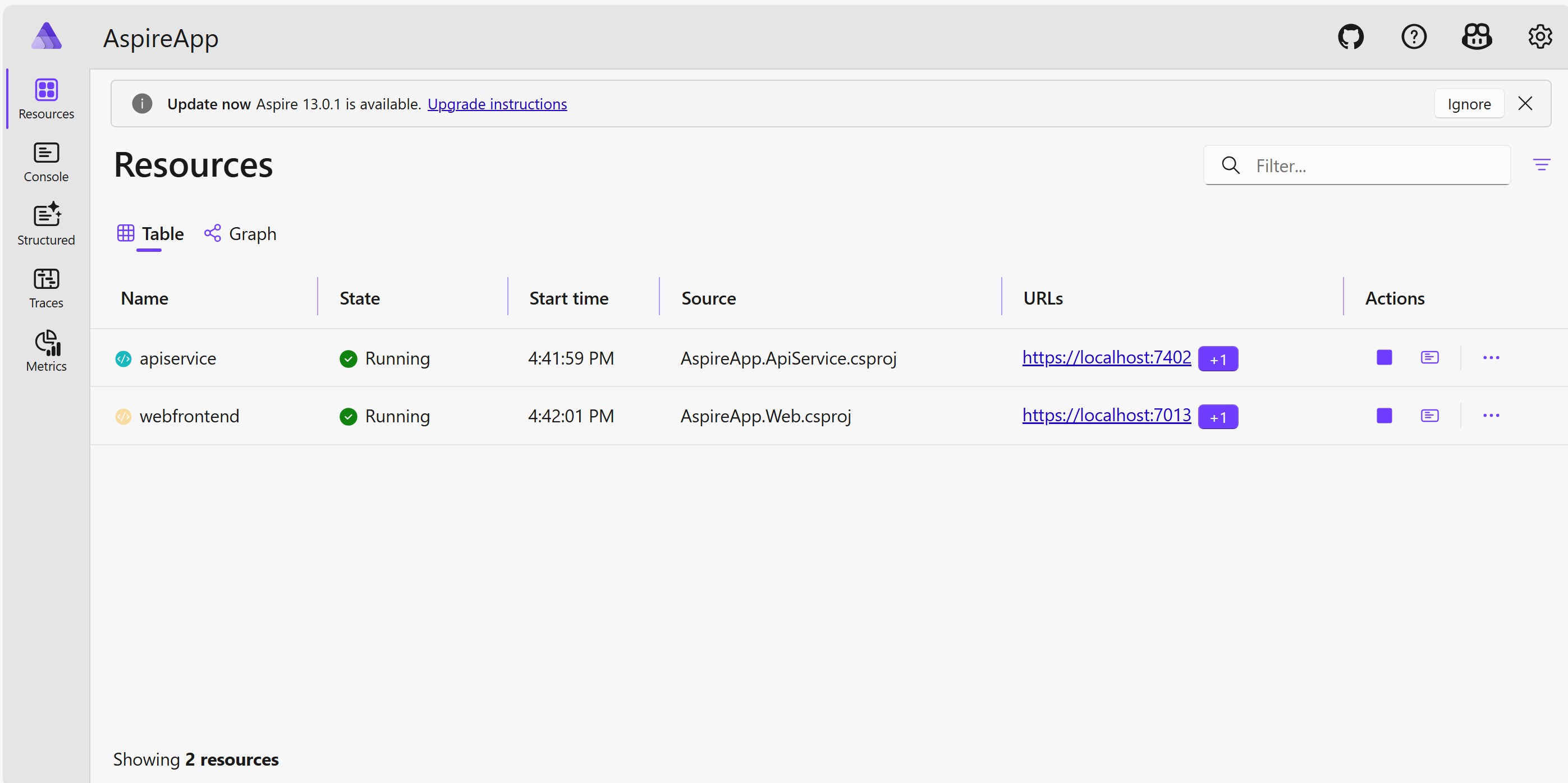Click the info icon in update banner
This screenshot has height=783, width=1568.
click(x=143, y=104)
